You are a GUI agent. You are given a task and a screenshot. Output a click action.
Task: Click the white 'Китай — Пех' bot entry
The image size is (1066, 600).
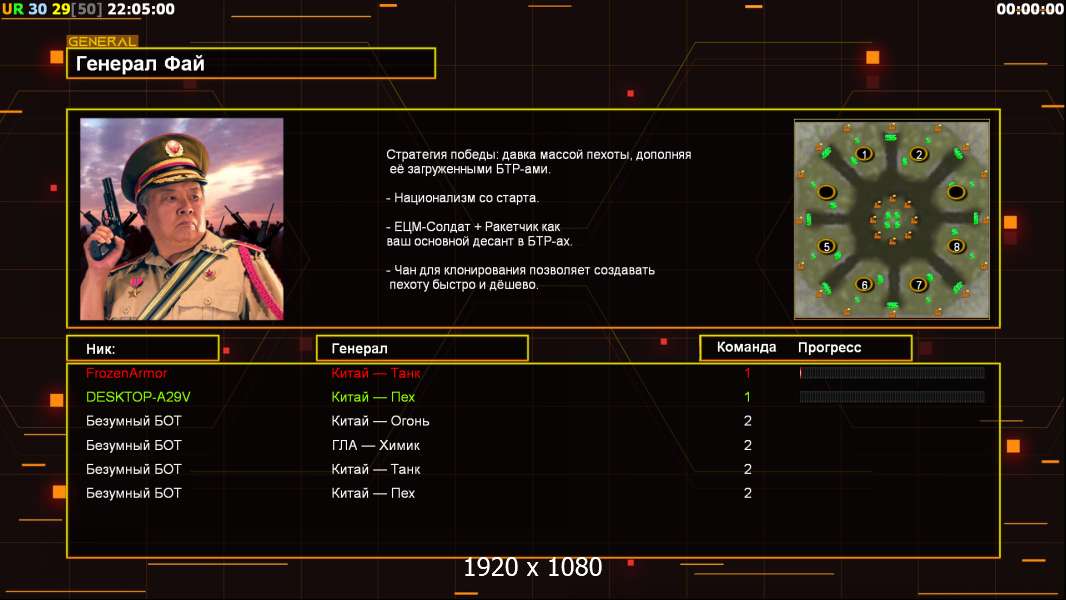(373, 493)
